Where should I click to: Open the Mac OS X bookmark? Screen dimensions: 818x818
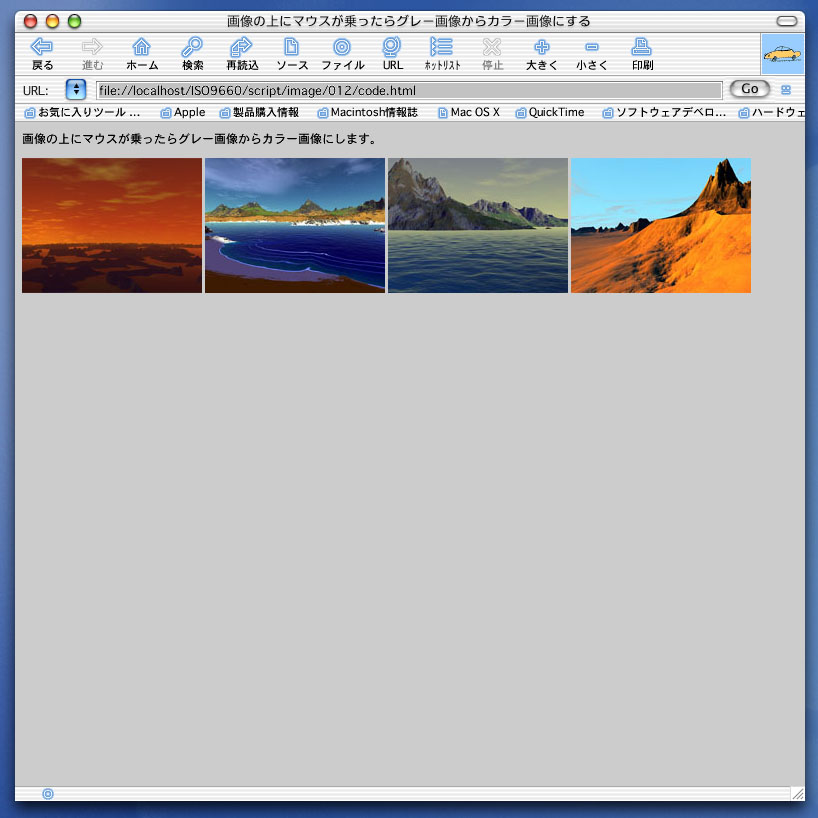click(x=468, y=112)
